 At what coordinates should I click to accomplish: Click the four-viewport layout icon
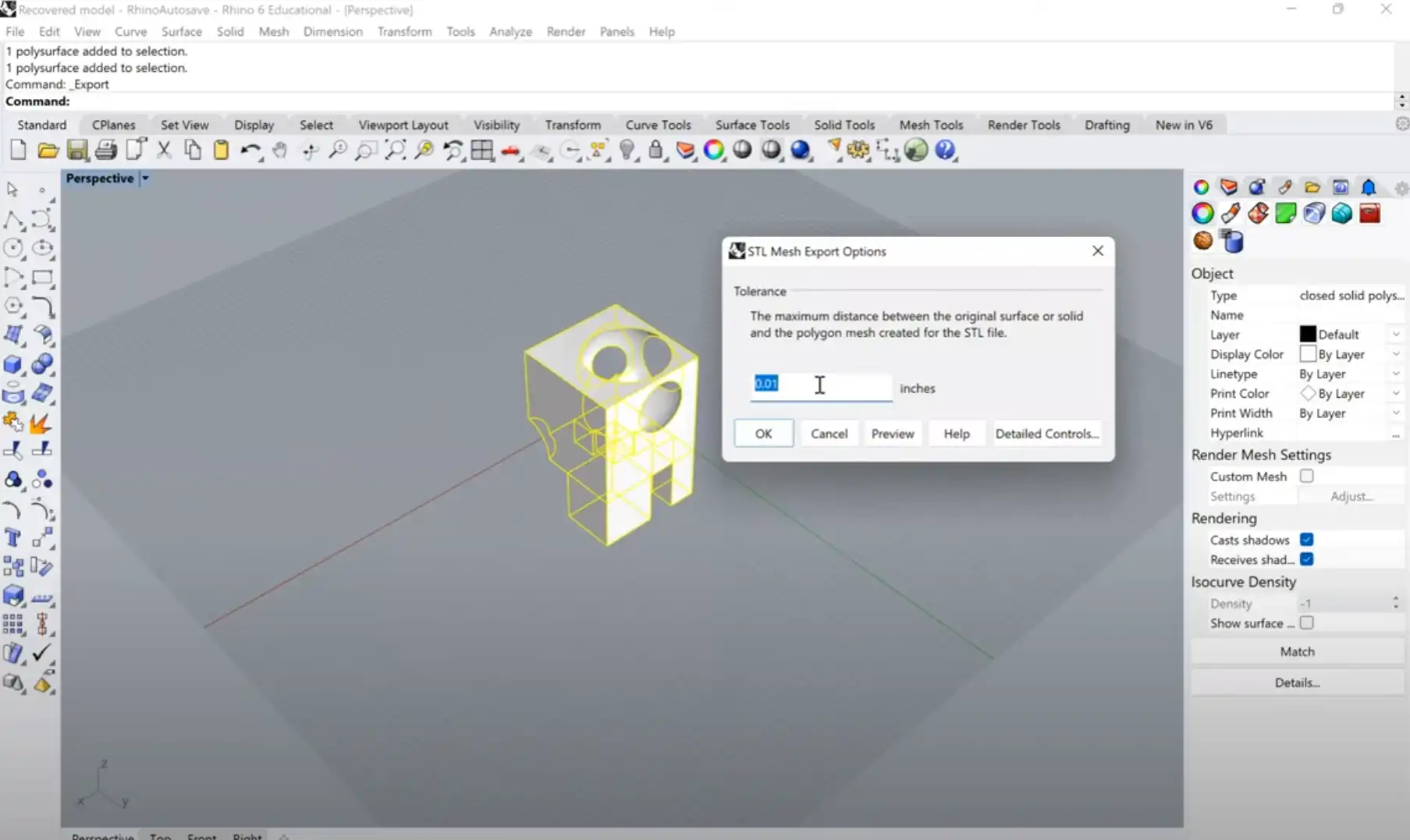482,150
